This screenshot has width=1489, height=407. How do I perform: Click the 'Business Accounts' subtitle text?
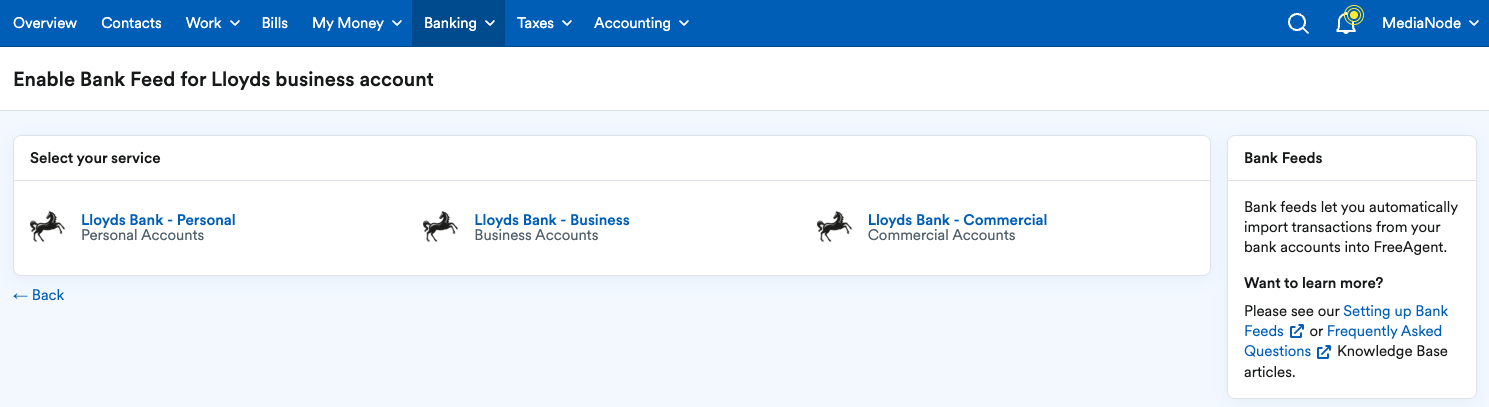tap(536, 236)
